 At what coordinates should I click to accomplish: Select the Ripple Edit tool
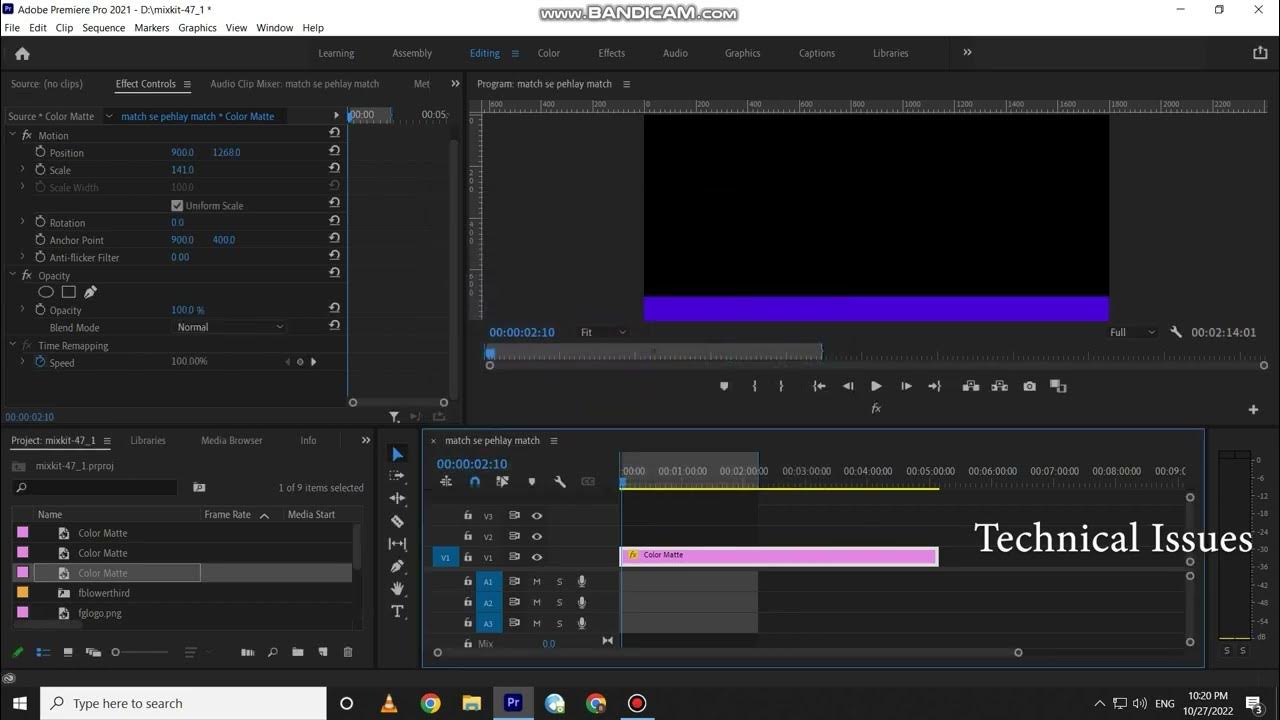[397, 498]
